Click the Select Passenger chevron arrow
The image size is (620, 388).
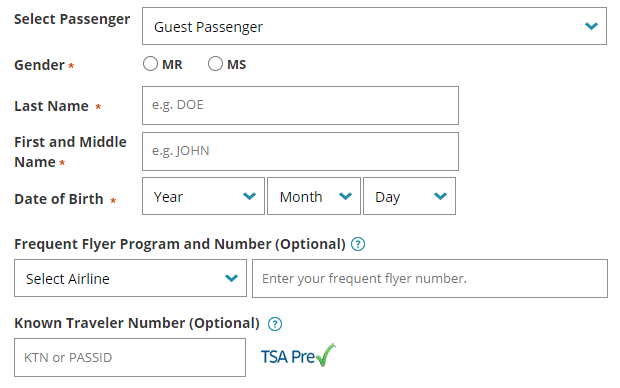pos(591,26)
